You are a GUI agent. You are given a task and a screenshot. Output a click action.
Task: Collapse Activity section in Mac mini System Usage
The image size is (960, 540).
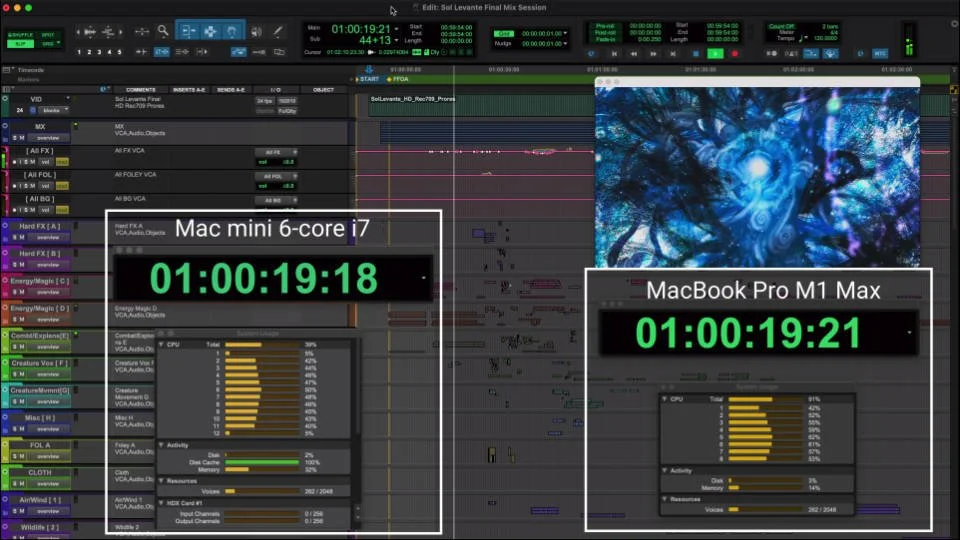coord(162,445)
